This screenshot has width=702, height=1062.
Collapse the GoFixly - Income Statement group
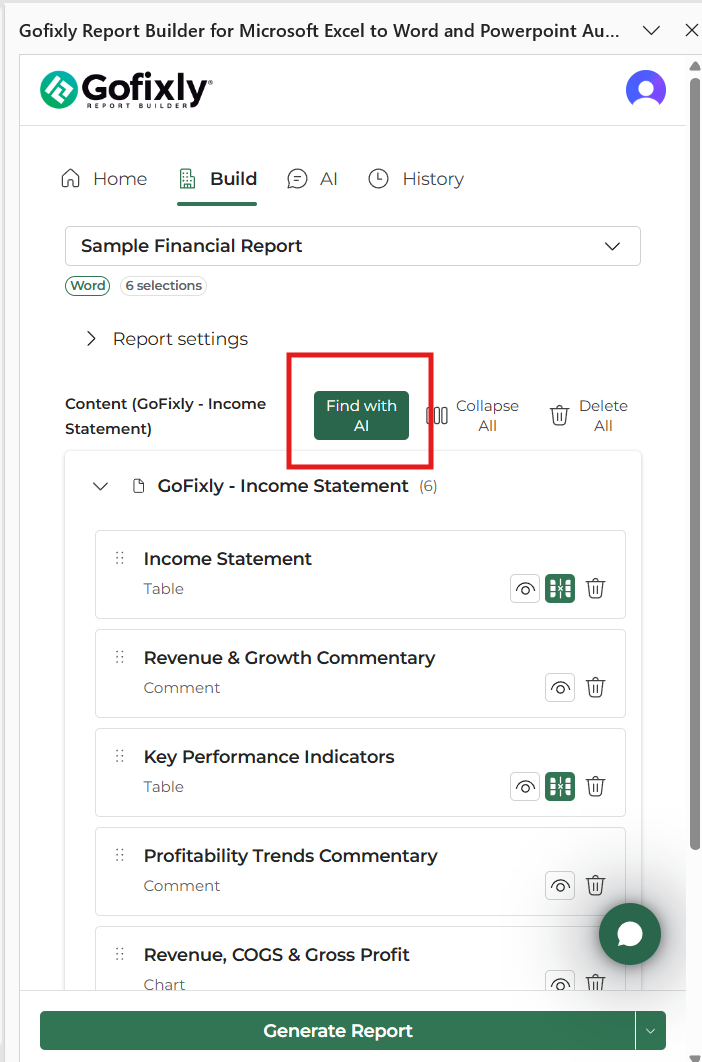click(100, 486)
